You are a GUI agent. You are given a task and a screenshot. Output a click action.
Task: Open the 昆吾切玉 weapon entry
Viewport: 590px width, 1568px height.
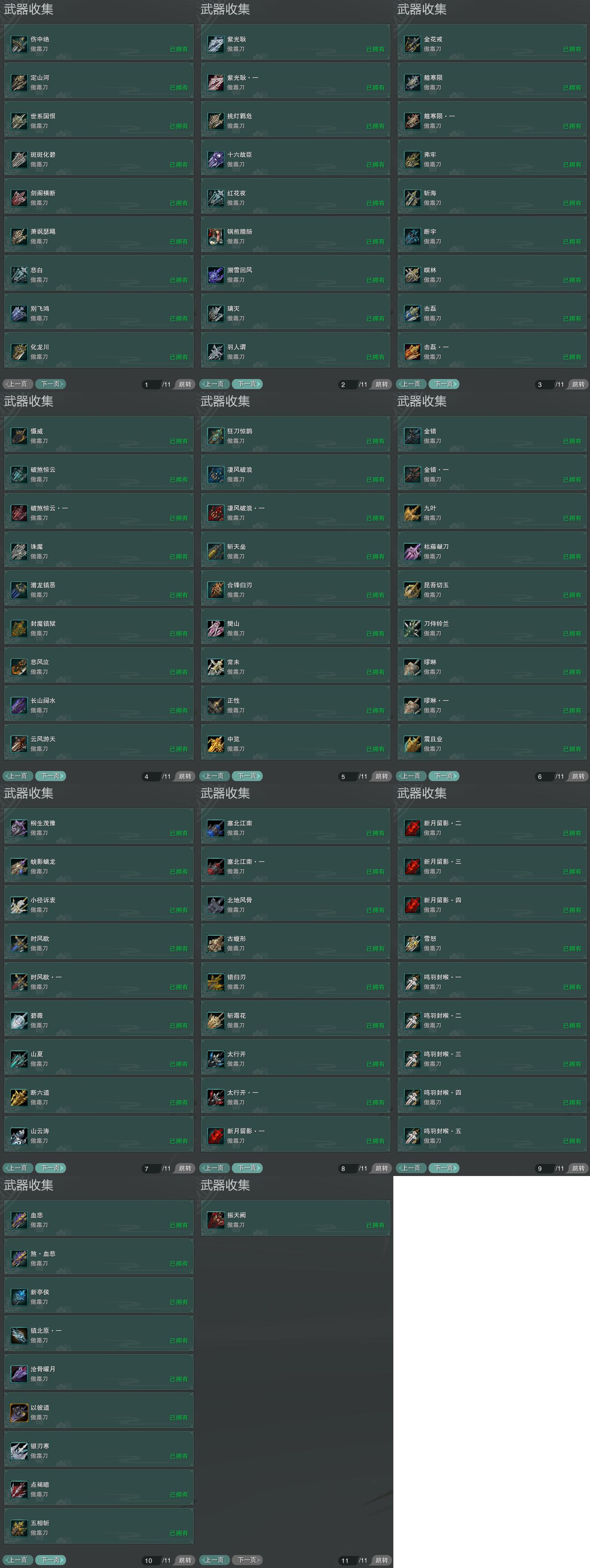[x=492, y=590]
